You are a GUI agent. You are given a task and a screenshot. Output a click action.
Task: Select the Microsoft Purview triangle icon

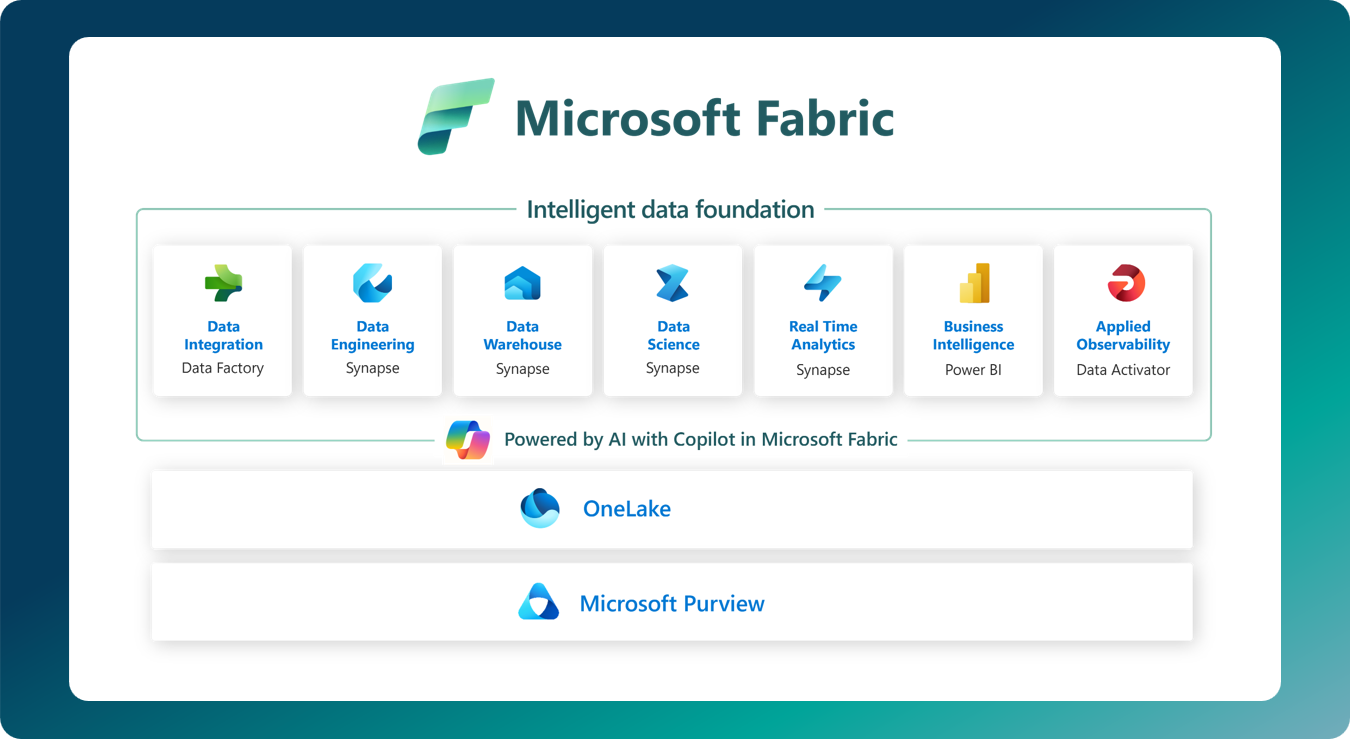pos(538,602)
